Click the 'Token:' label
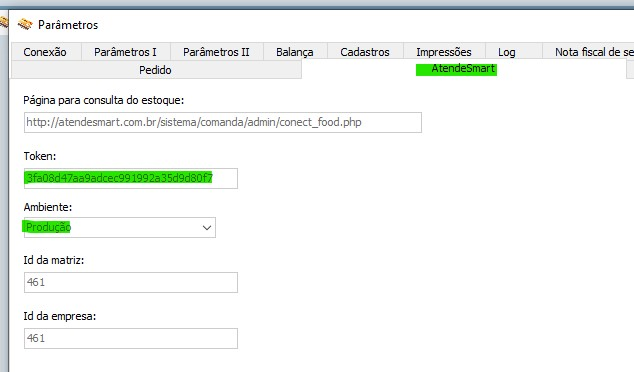634x372 pixels. click(x=40, y=156)
